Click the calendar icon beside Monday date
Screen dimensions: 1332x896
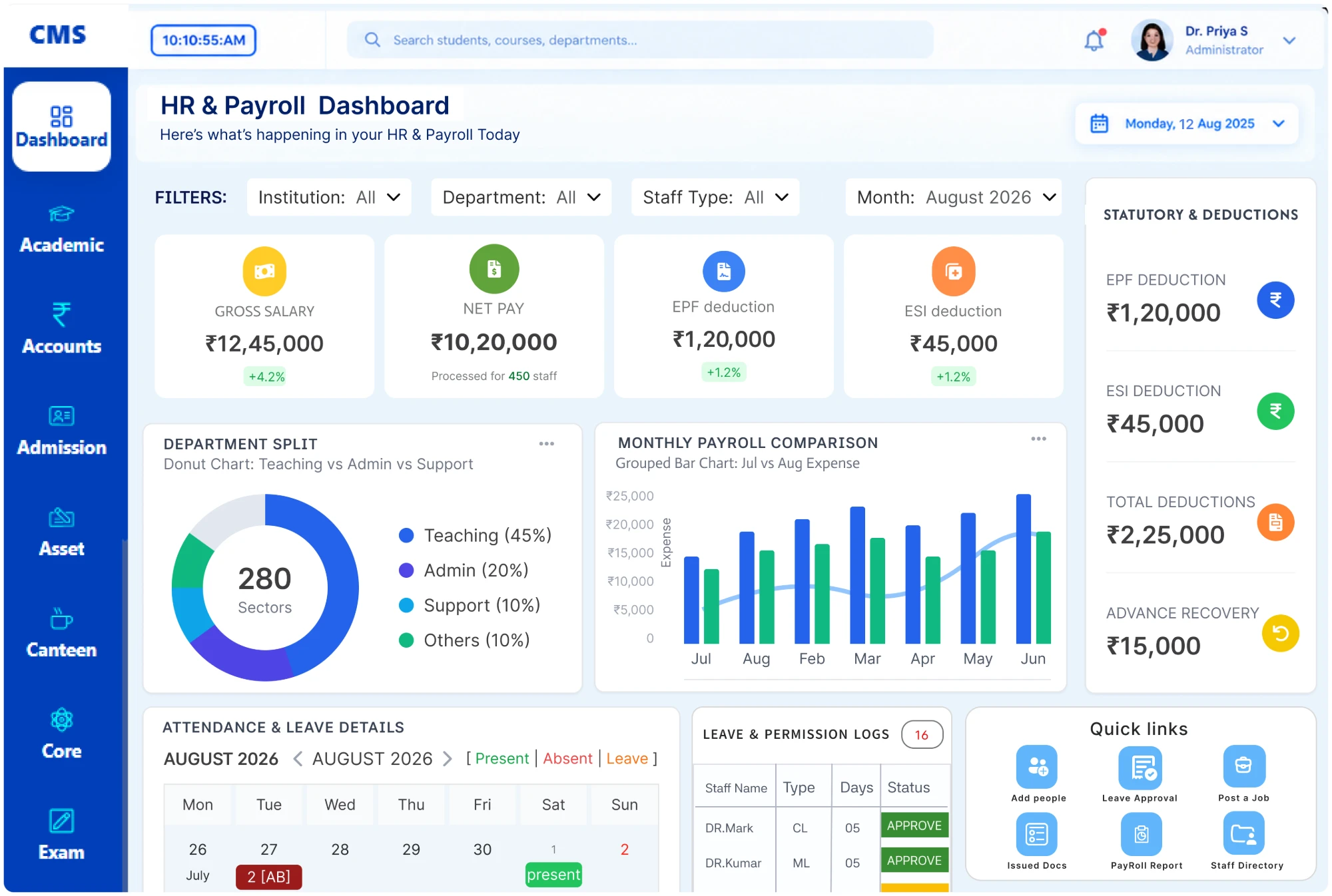1099,124
